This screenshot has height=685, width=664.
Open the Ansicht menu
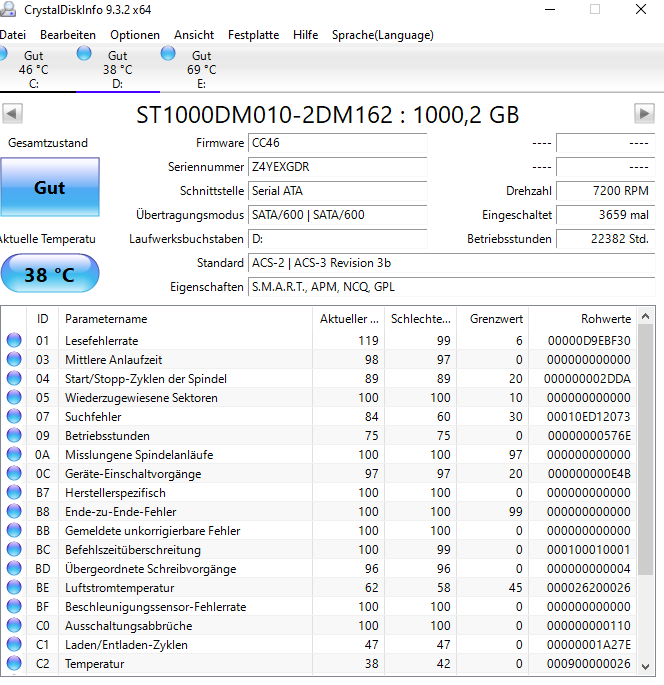(x=194, y=35)
